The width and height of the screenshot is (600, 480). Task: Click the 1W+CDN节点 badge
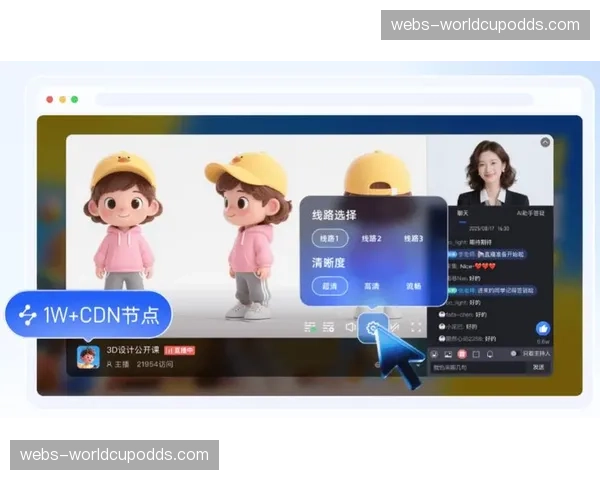pyautogui.click(x=89, y=315)
